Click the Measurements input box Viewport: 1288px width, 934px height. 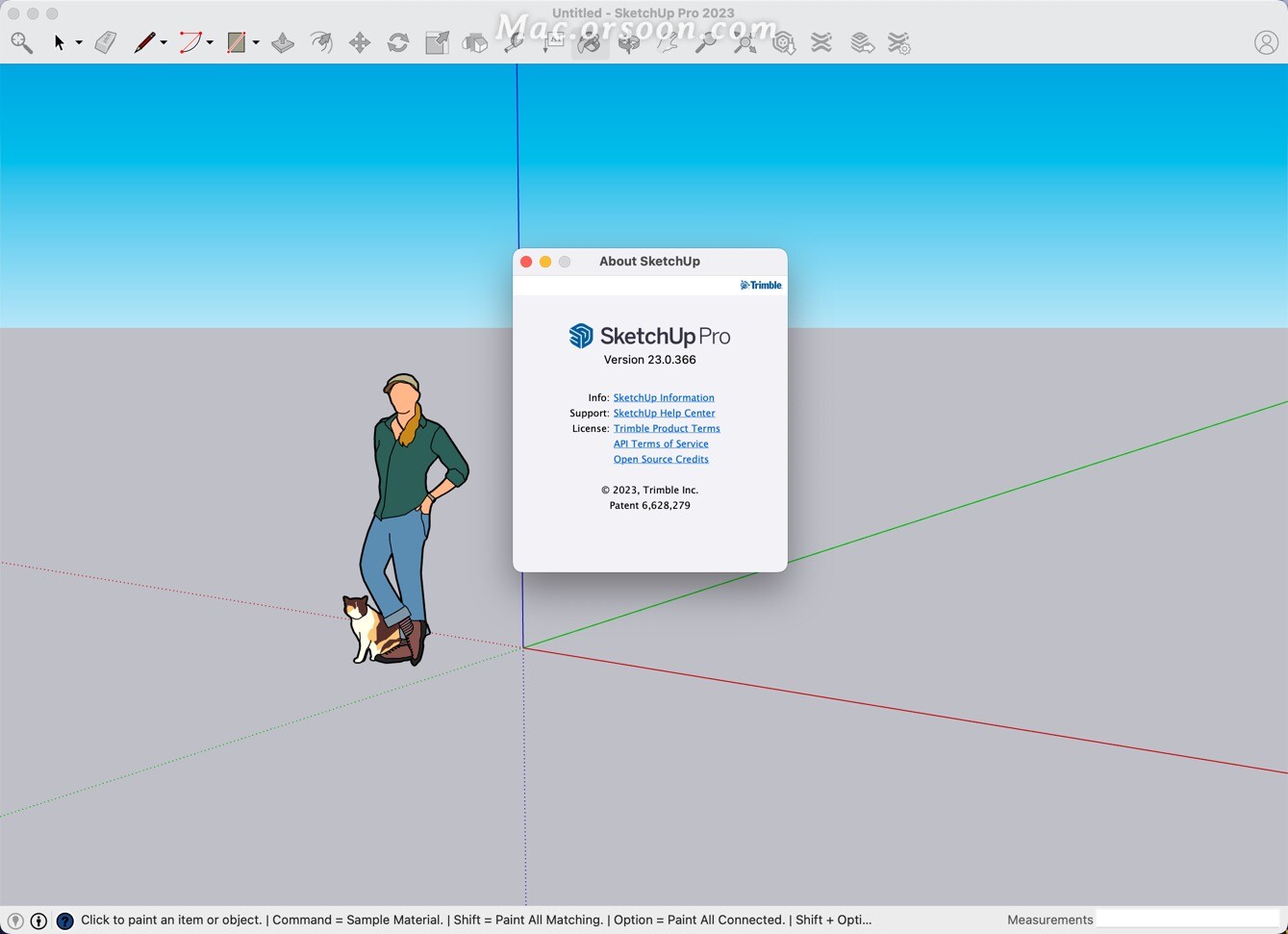1187,920
